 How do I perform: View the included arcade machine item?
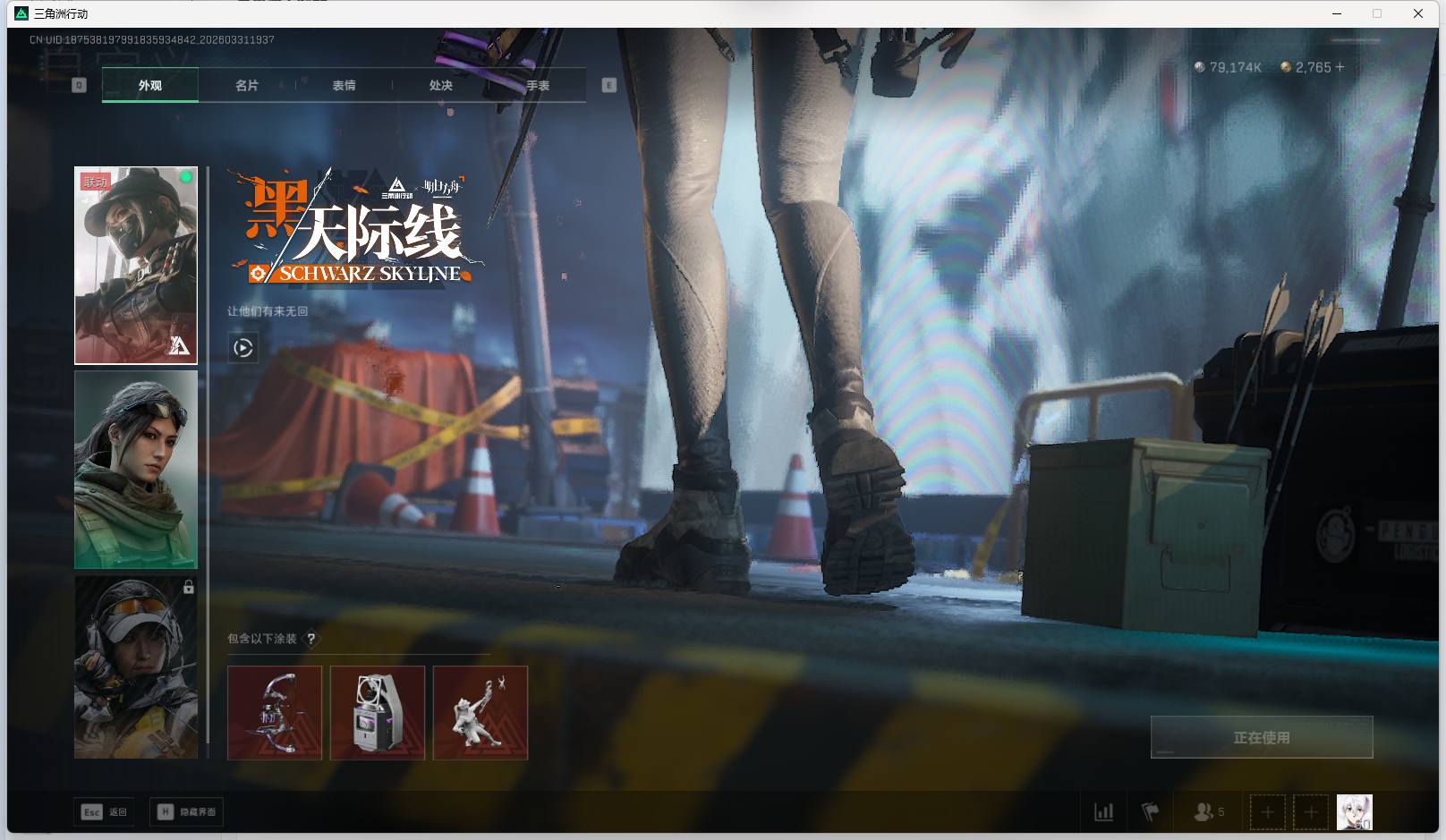point(378,713)
